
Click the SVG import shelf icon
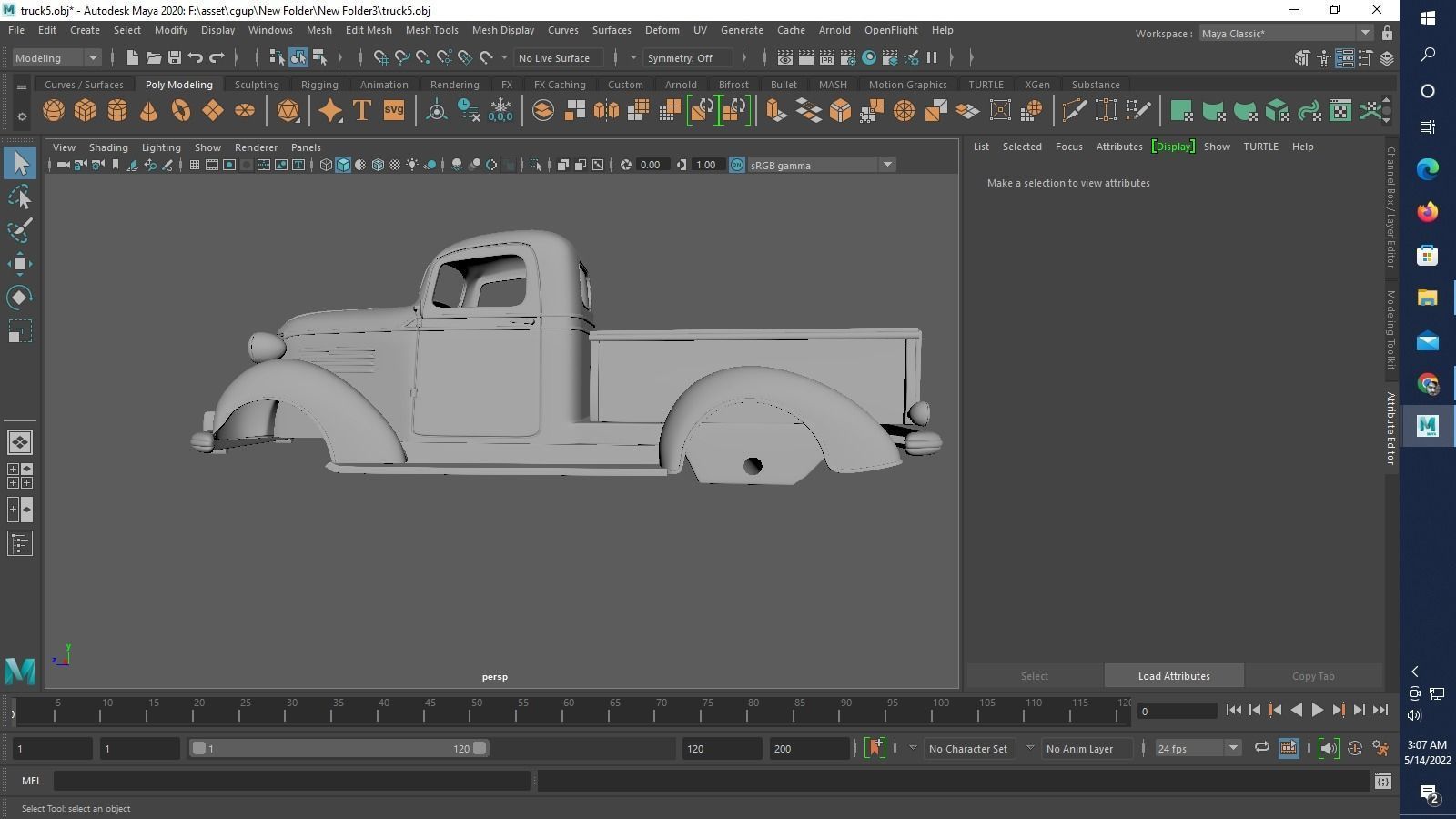pos(393,111)
